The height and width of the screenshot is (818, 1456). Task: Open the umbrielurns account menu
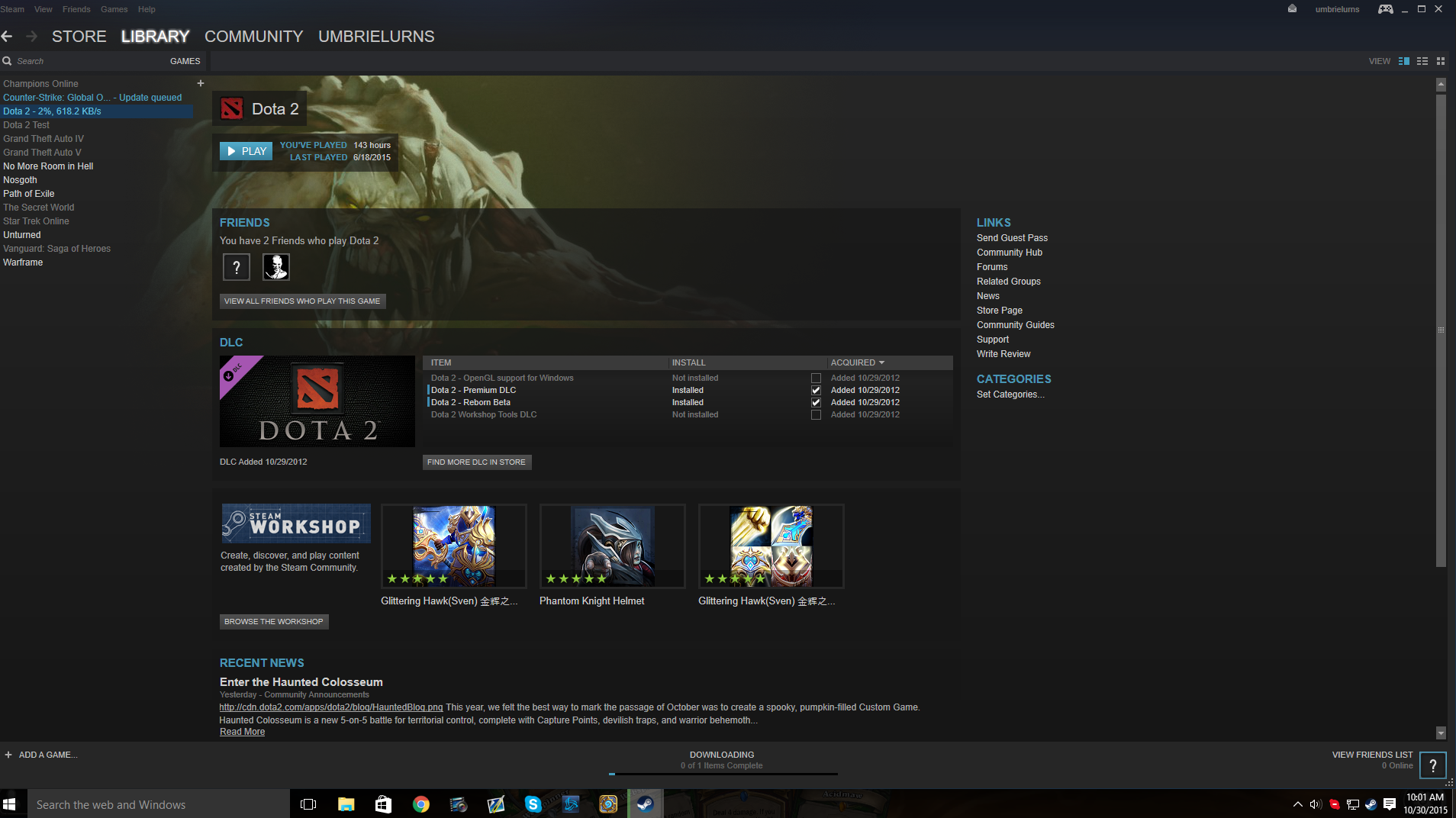(x=1337, y=9)
